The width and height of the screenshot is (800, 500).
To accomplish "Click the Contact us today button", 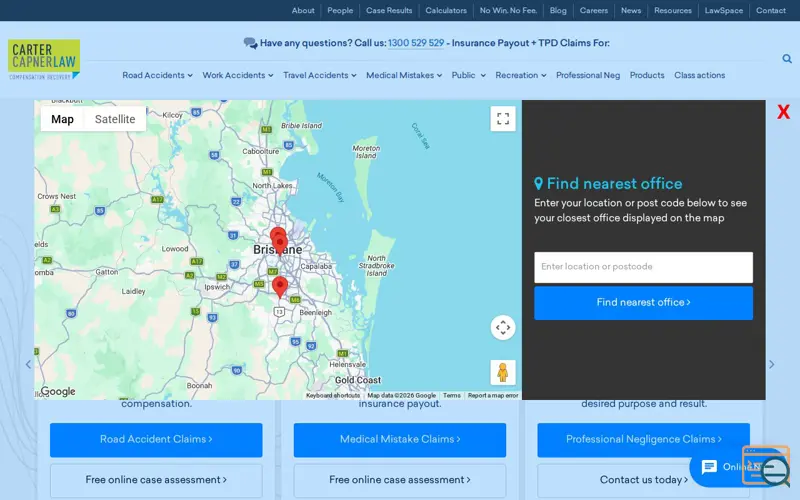I will coord(643,480).
